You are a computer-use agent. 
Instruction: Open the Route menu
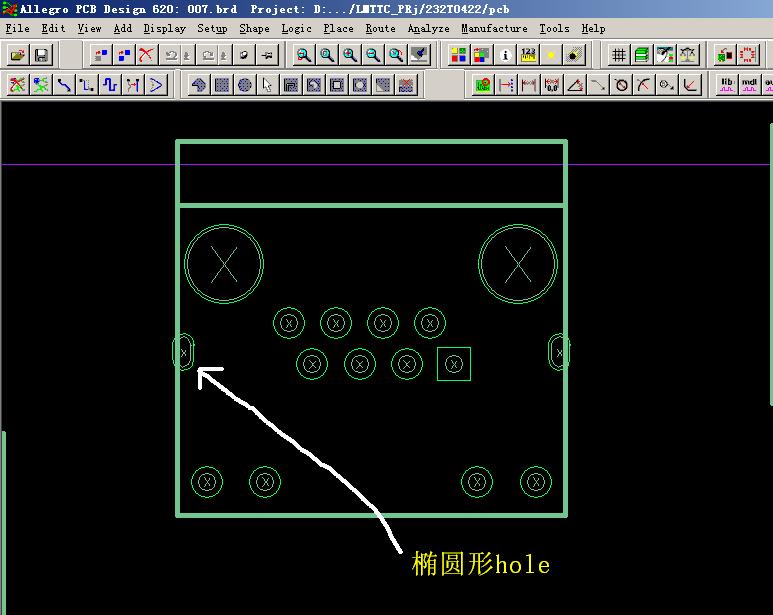[381, 29]
